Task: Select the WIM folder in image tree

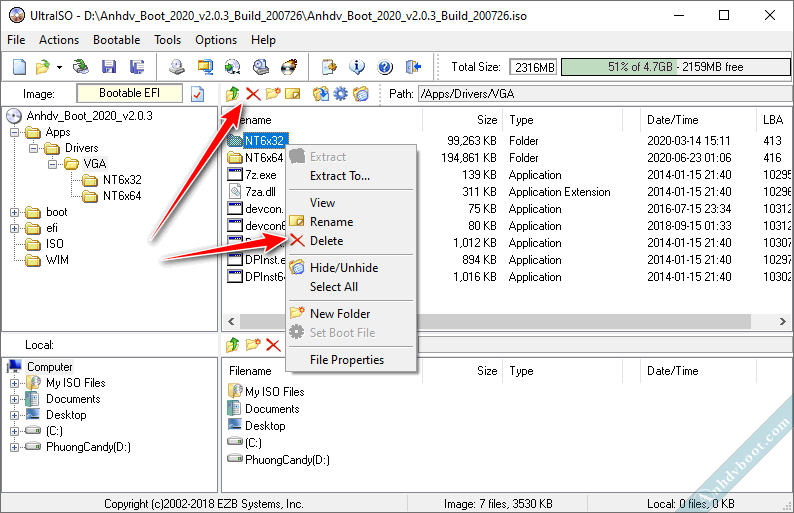Action: (x=57, y=260)
